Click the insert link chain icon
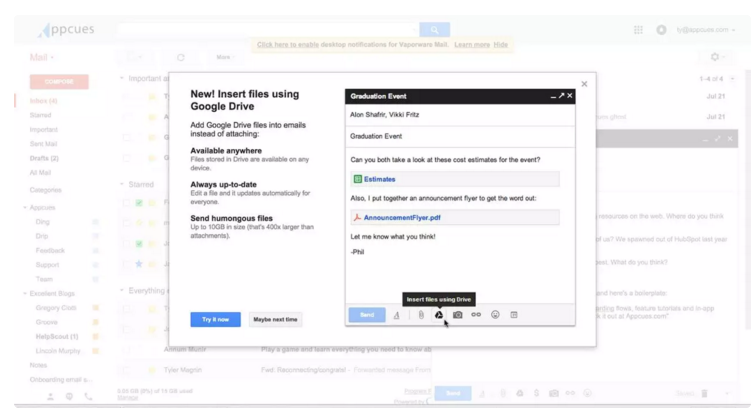752x419 pixels. coord(476,315)
